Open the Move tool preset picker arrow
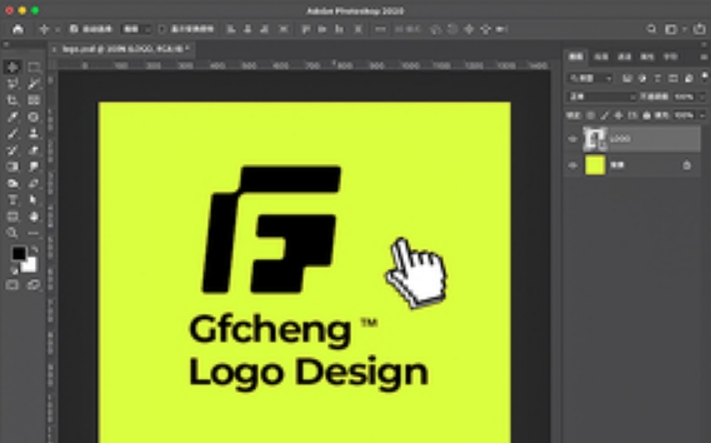The height and width of the screenshot is (443, 711). (x=58, y=29)
